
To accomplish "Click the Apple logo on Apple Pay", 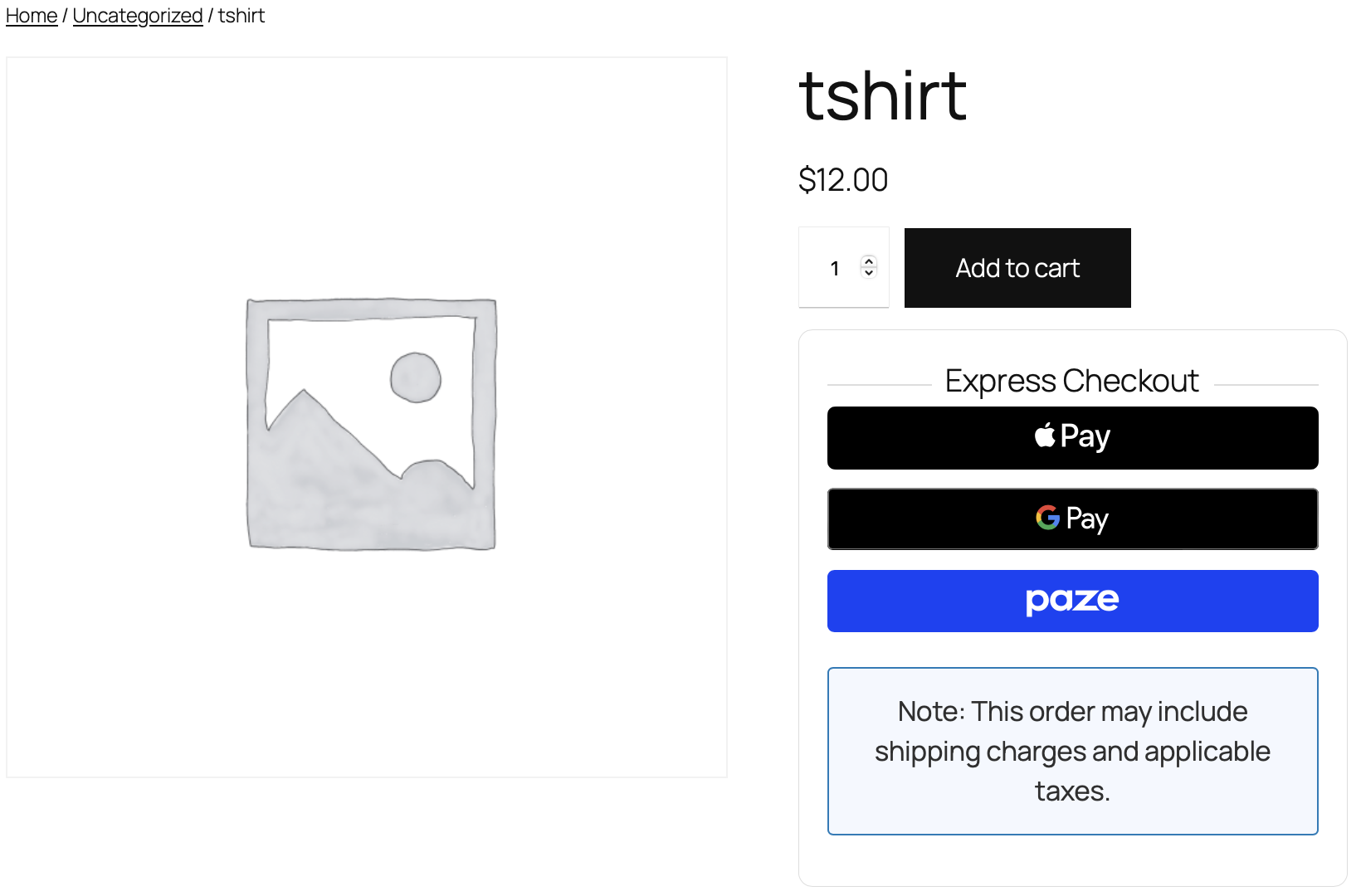I will tap(1045, 436).
